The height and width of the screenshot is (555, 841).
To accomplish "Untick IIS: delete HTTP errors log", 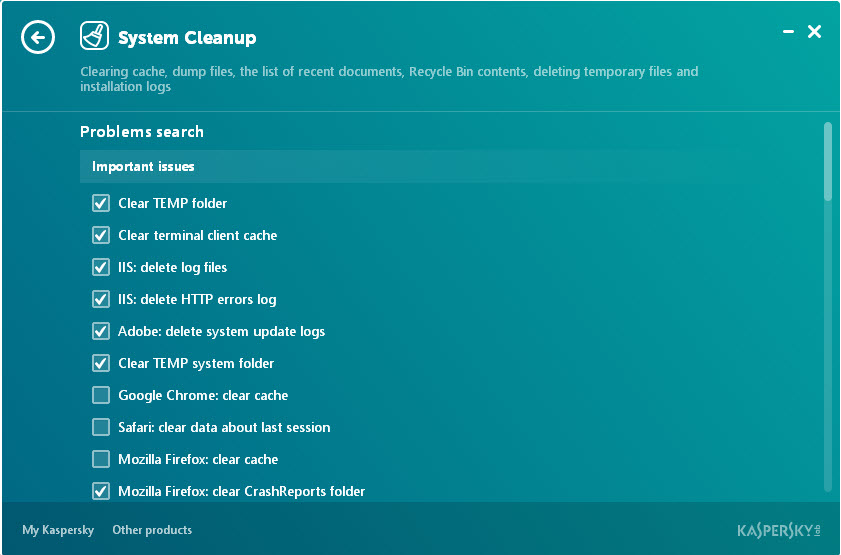I will tap(101, 299).
